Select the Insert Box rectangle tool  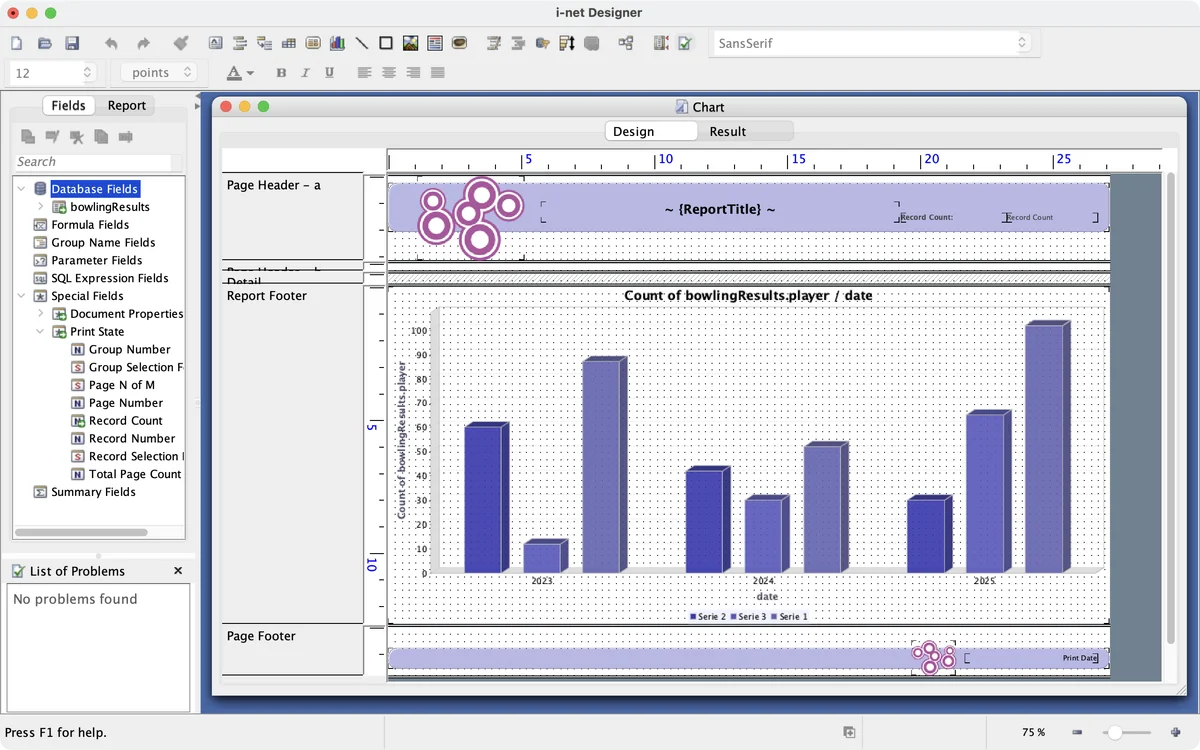(x=386, y=43)
